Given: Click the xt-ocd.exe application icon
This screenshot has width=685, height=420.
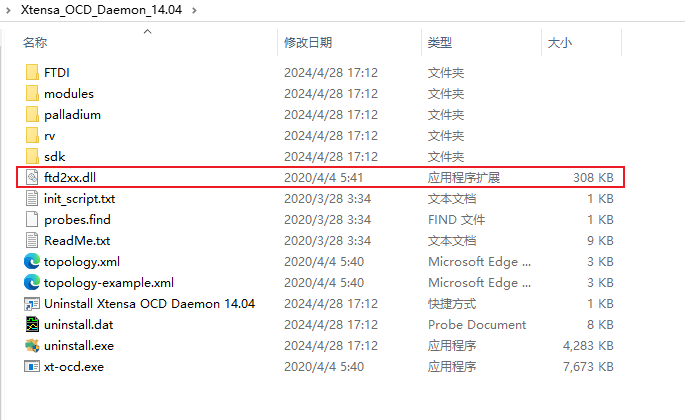Looking at the screenshot, I should point(32,366).
